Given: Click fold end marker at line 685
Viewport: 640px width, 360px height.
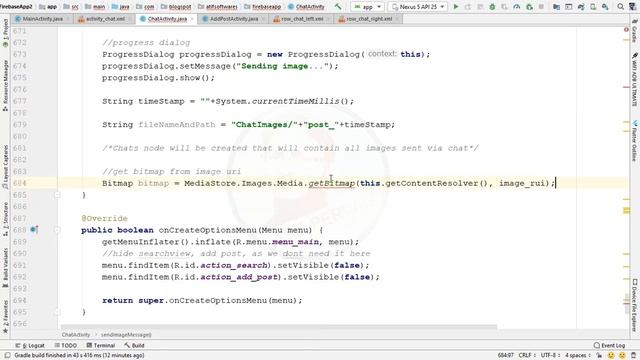Looking at the screenshot, I should [57, 195].
